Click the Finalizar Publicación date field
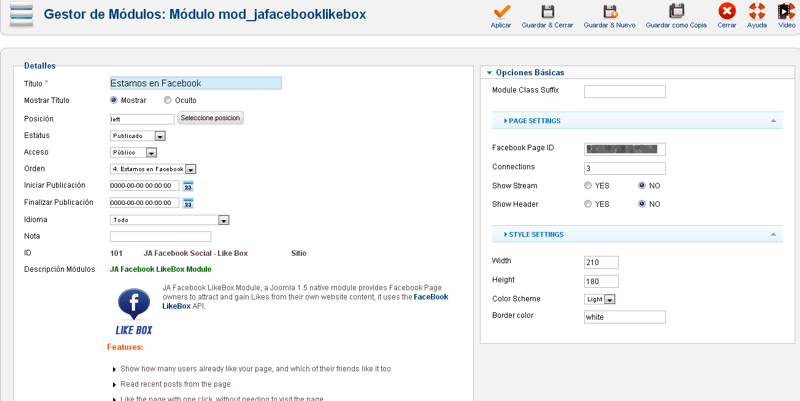The width and height of the screenshot is (800, 401). (x=145, y=203)
